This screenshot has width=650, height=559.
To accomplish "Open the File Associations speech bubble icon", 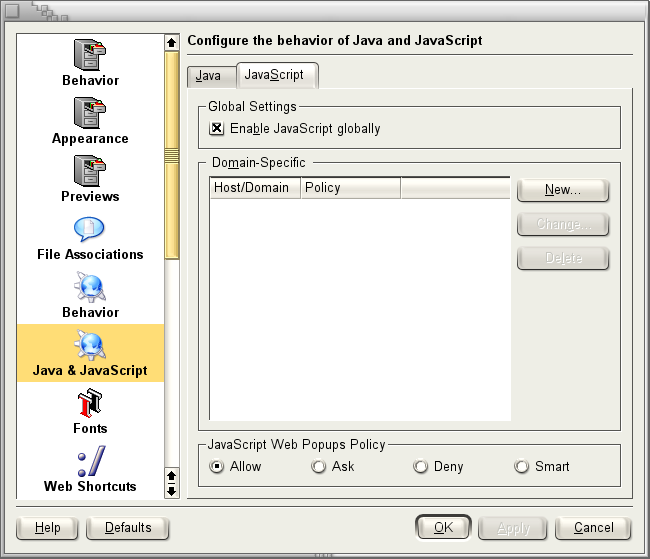I will point(89,229).
